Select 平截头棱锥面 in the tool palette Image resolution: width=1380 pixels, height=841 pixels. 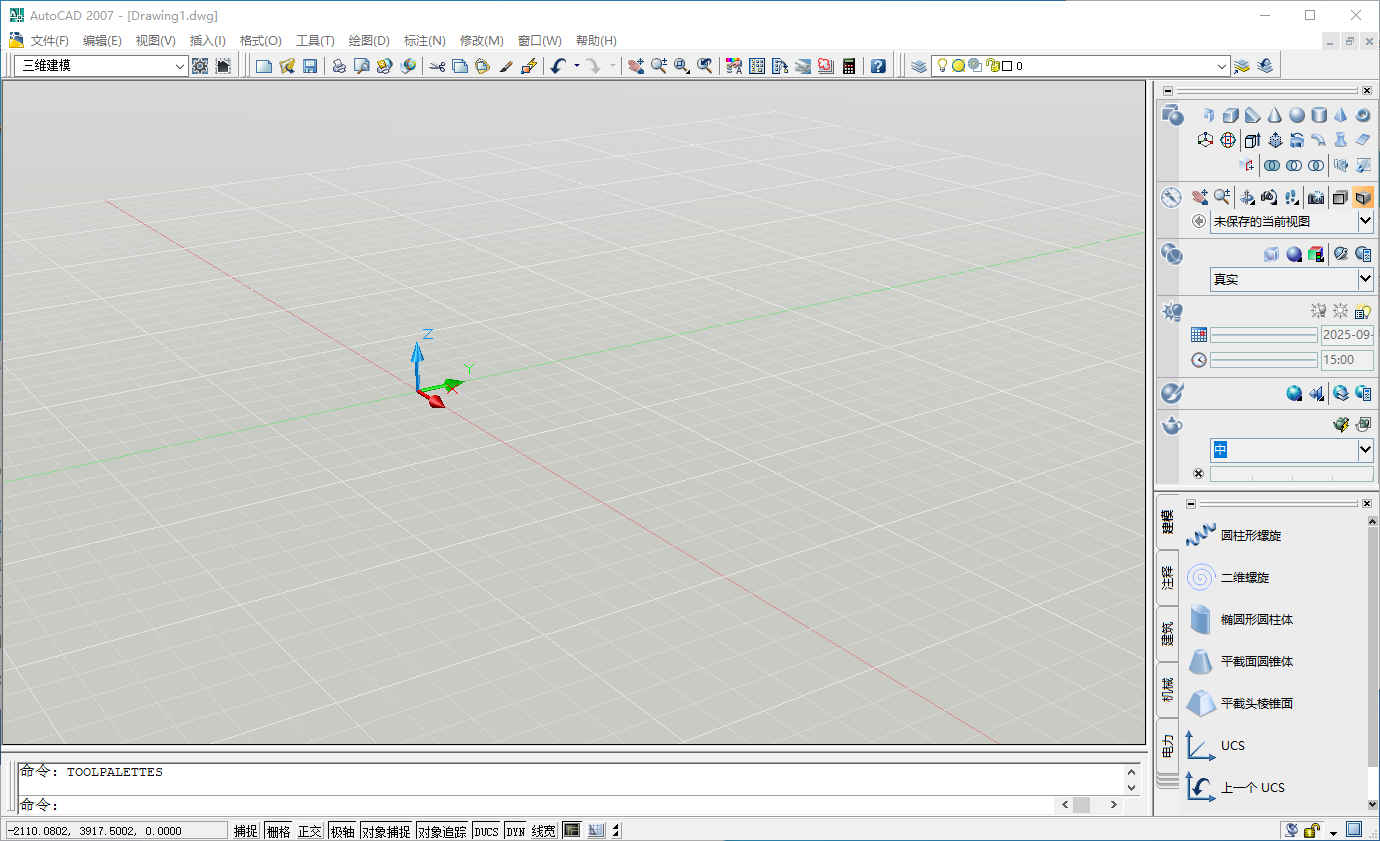(1239, 704)
